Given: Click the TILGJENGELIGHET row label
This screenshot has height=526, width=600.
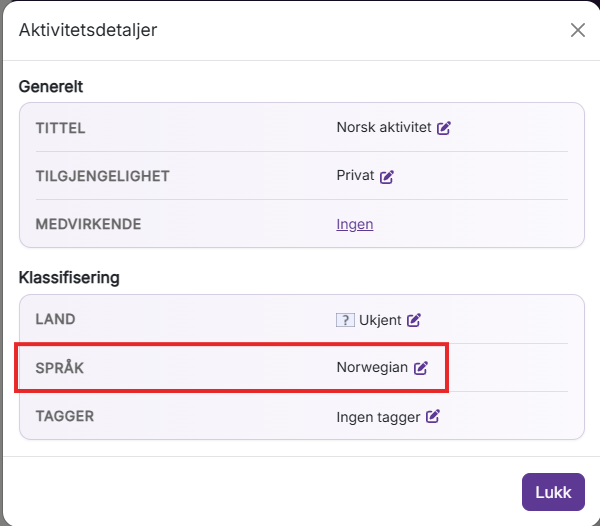Looking at the screenshot, I should [x=103, y=176].
